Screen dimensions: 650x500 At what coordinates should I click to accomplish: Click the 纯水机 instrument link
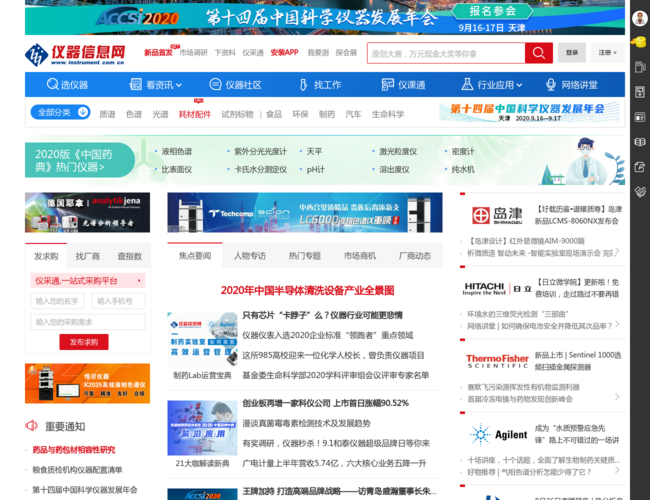(x=463, y=169)
